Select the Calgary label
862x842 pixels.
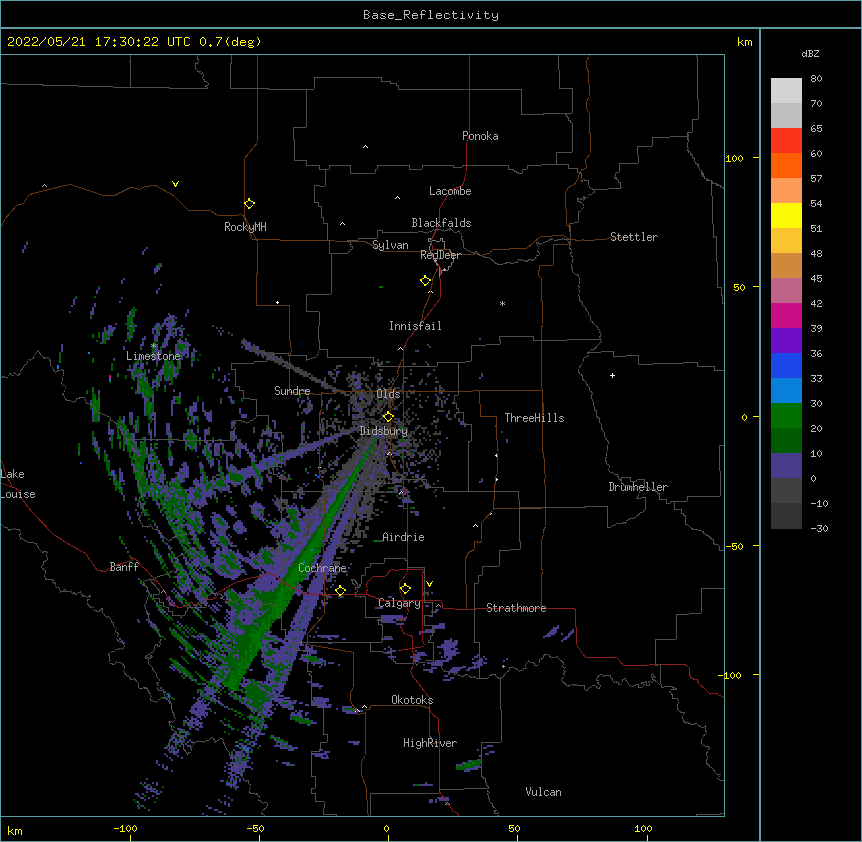399,603
